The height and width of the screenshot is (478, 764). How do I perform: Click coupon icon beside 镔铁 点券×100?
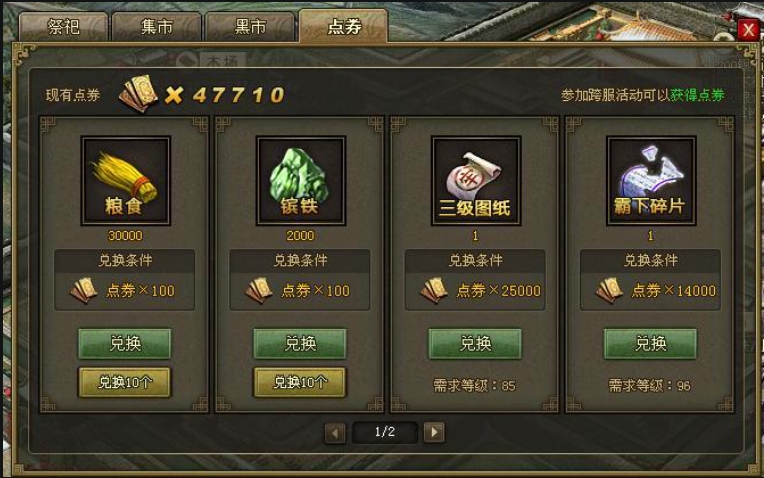259,290
